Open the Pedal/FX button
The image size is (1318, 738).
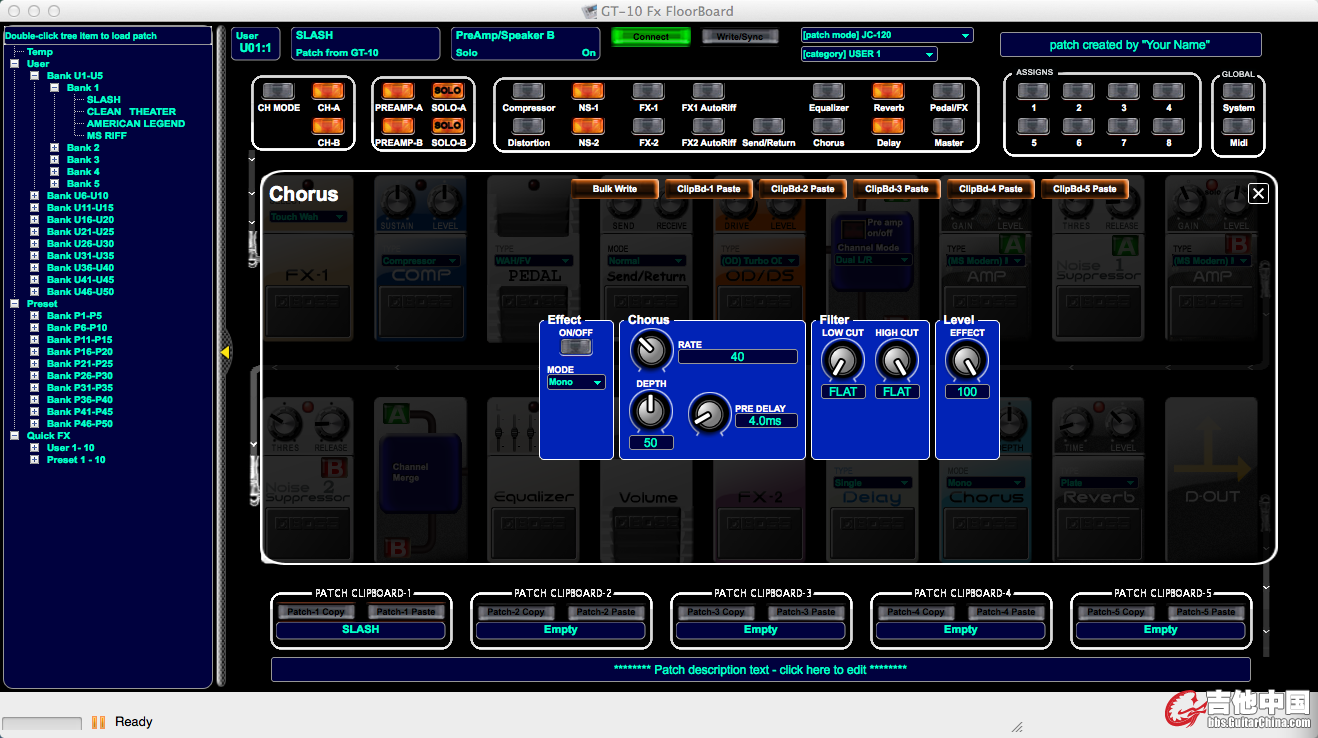[x=948, y=92]
